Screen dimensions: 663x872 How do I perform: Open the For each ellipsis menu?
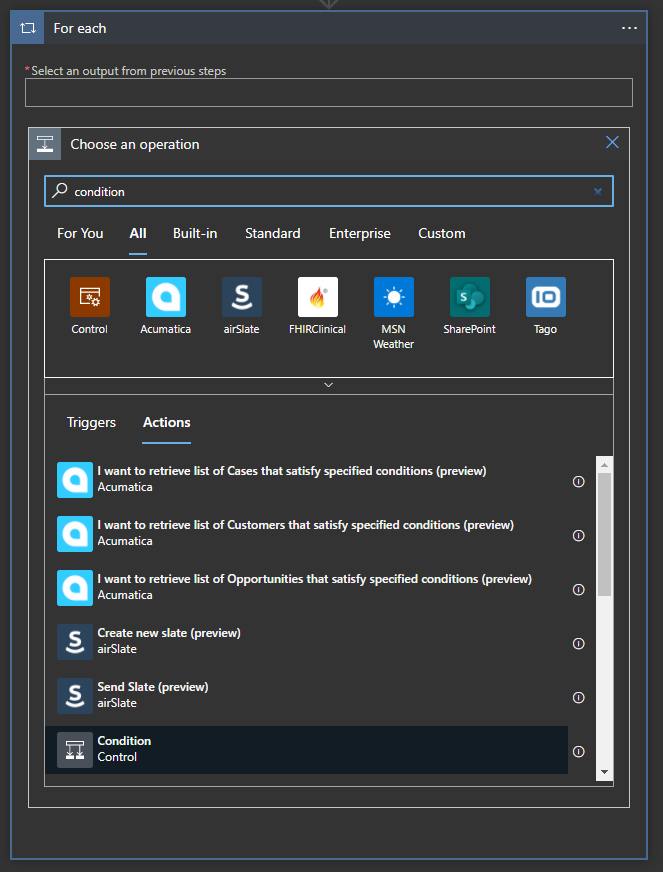tap(629, 28)
